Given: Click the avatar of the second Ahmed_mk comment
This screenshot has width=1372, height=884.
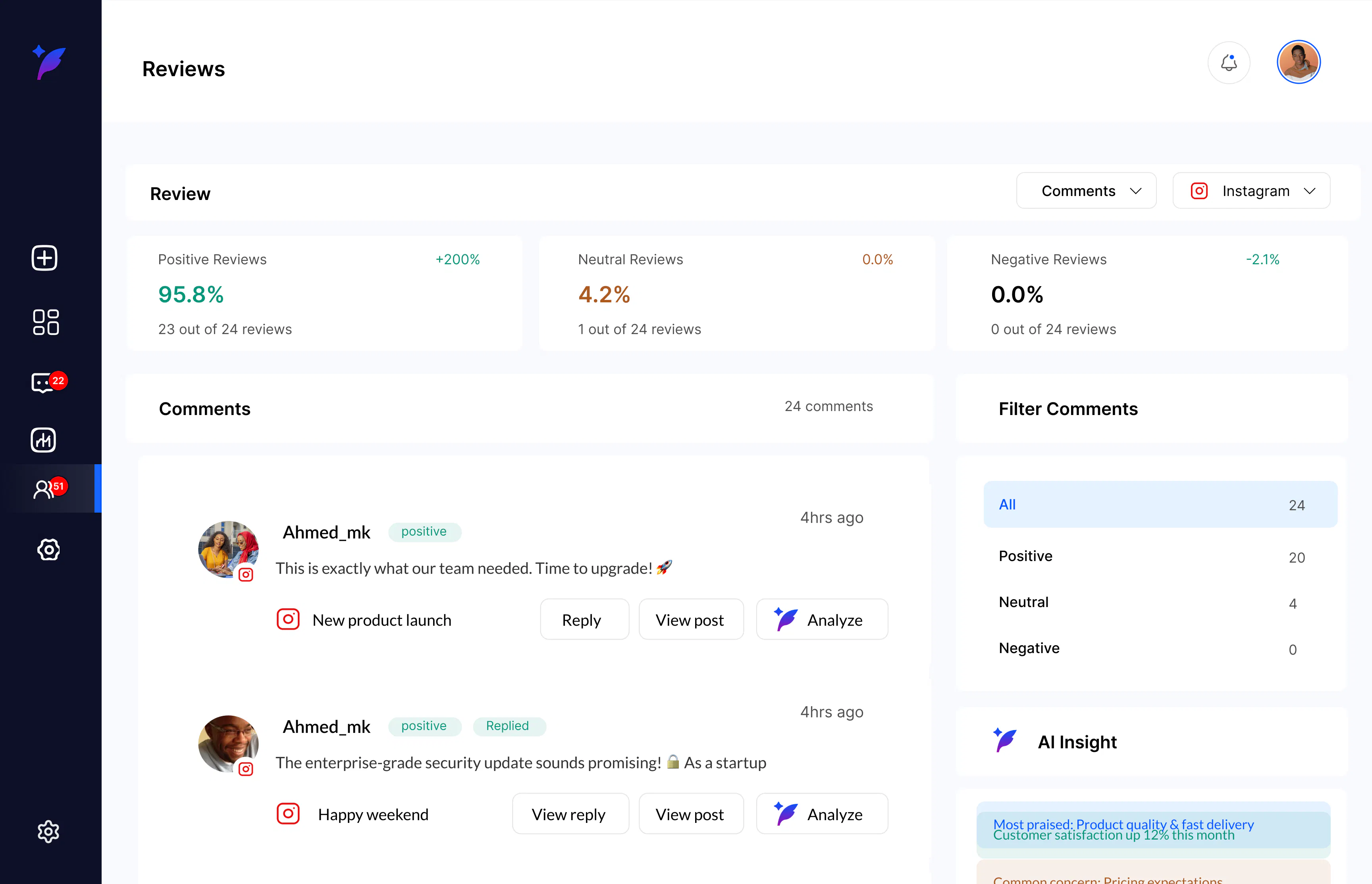Looking at the screenshot, I should [x=228, y=744].
